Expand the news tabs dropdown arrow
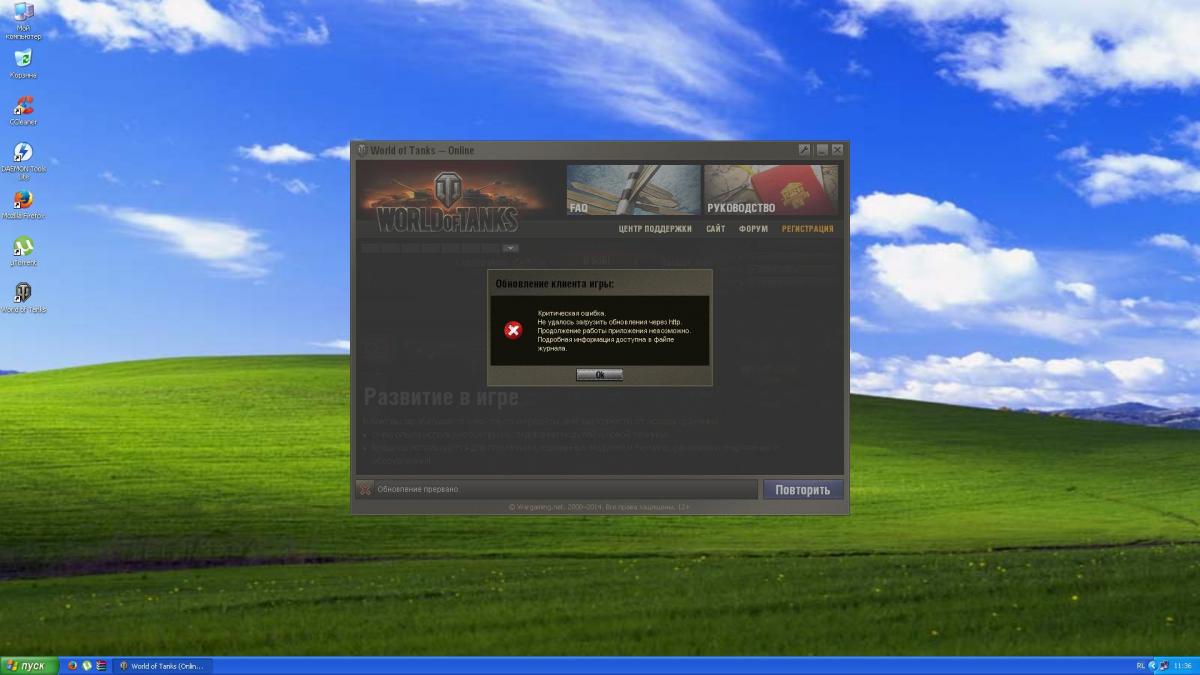 (x=511, y=247)
